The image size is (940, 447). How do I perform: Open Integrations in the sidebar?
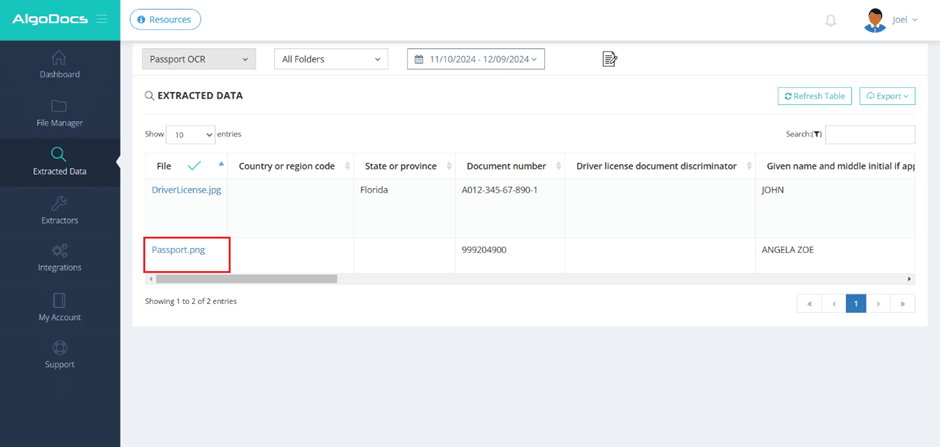(59, 258)
